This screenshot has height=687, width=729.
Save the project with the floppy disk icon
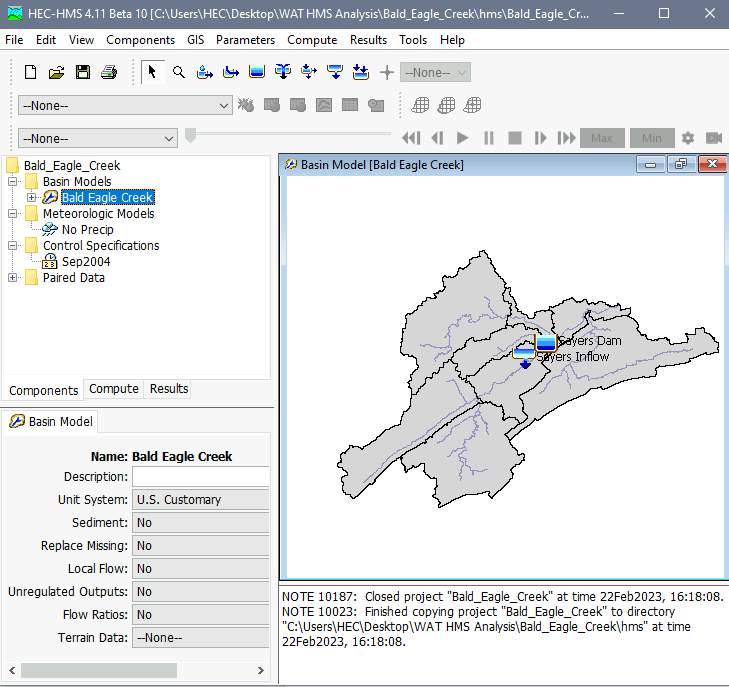pyautogui.click(x=83, y=73)
